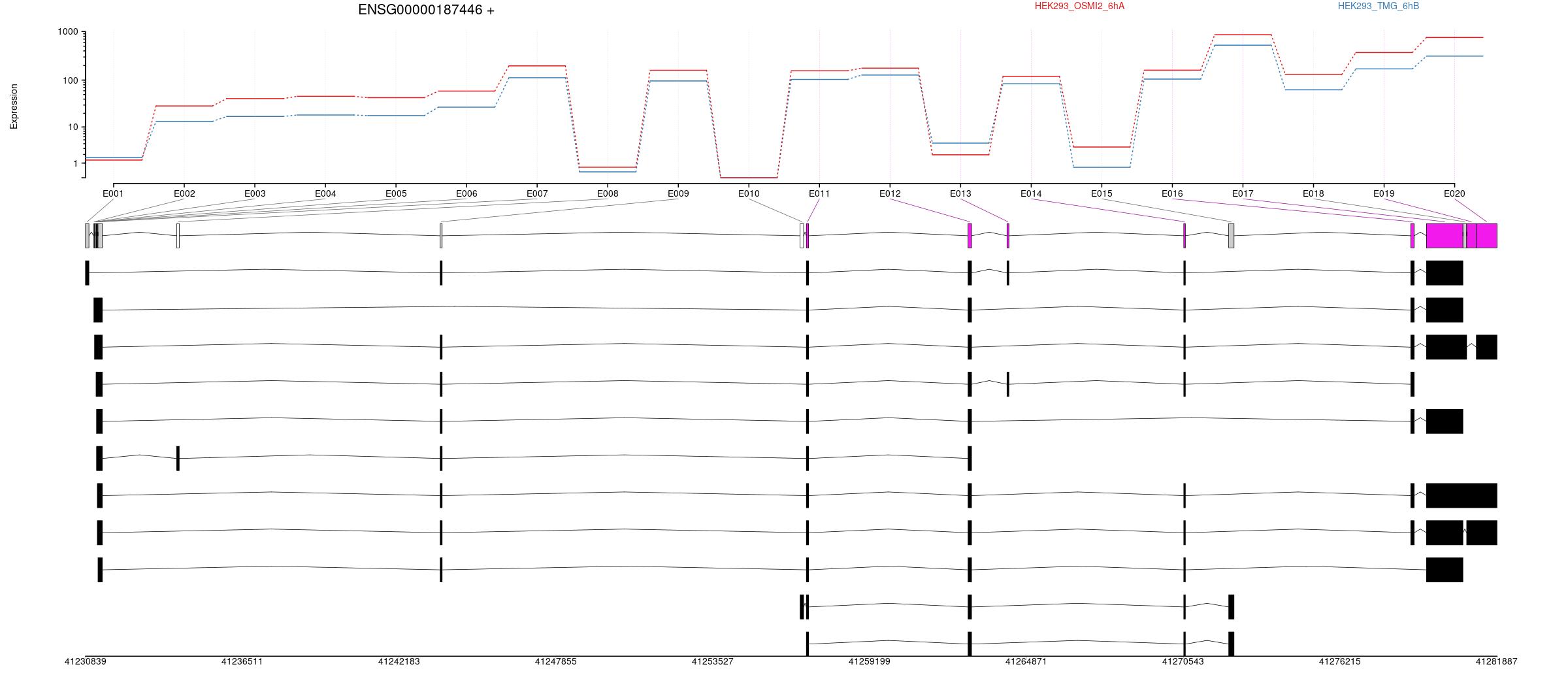Click genomic coordinate 41230839

pos(85,661)
